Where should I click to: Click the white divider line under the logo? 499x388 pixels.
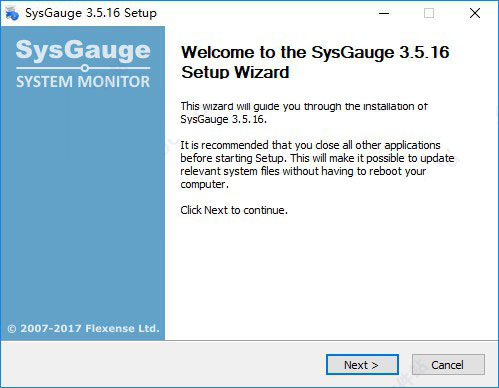pos(83,68)
